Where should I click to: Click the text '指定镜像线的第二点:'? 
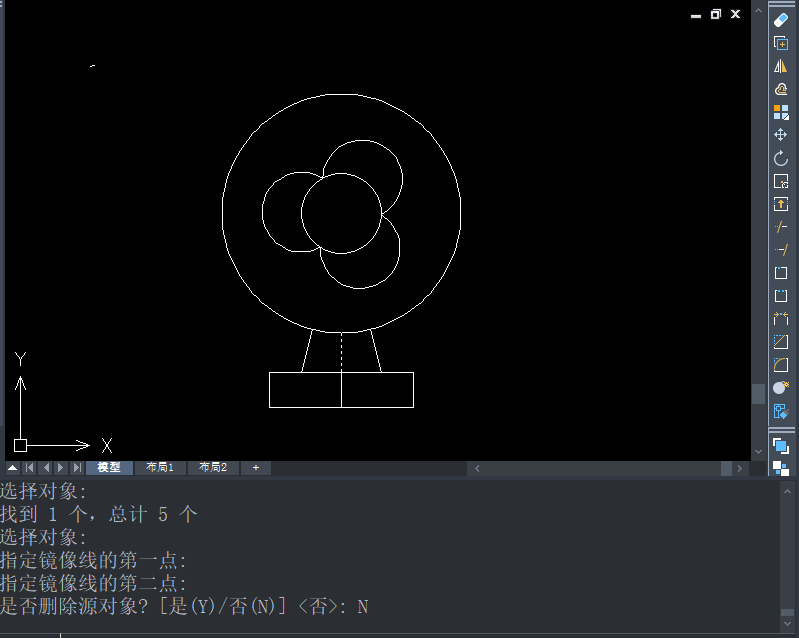tap(94, 583)
